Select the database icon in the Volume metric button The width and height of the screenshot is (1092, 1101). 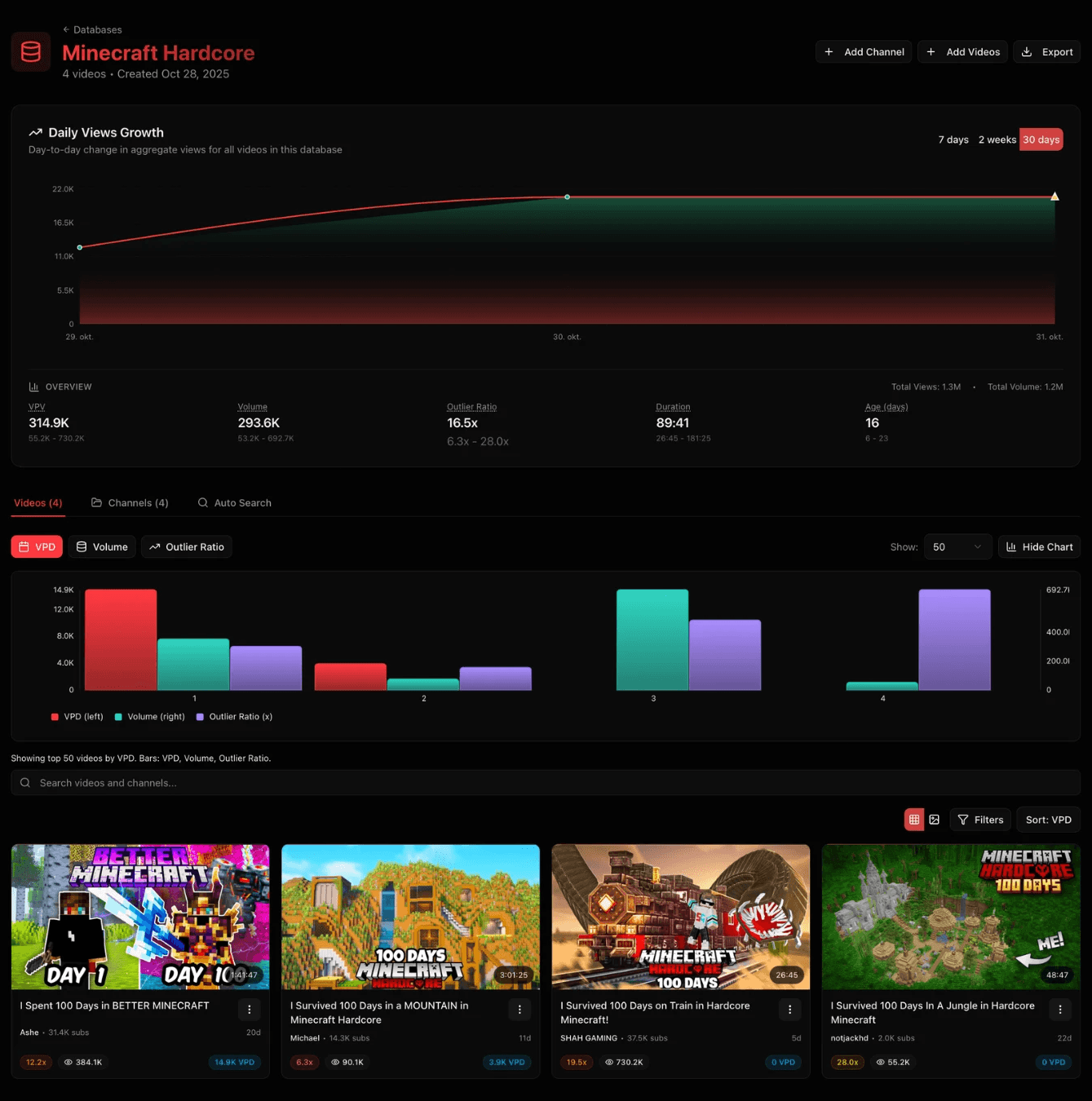[82, 546]
